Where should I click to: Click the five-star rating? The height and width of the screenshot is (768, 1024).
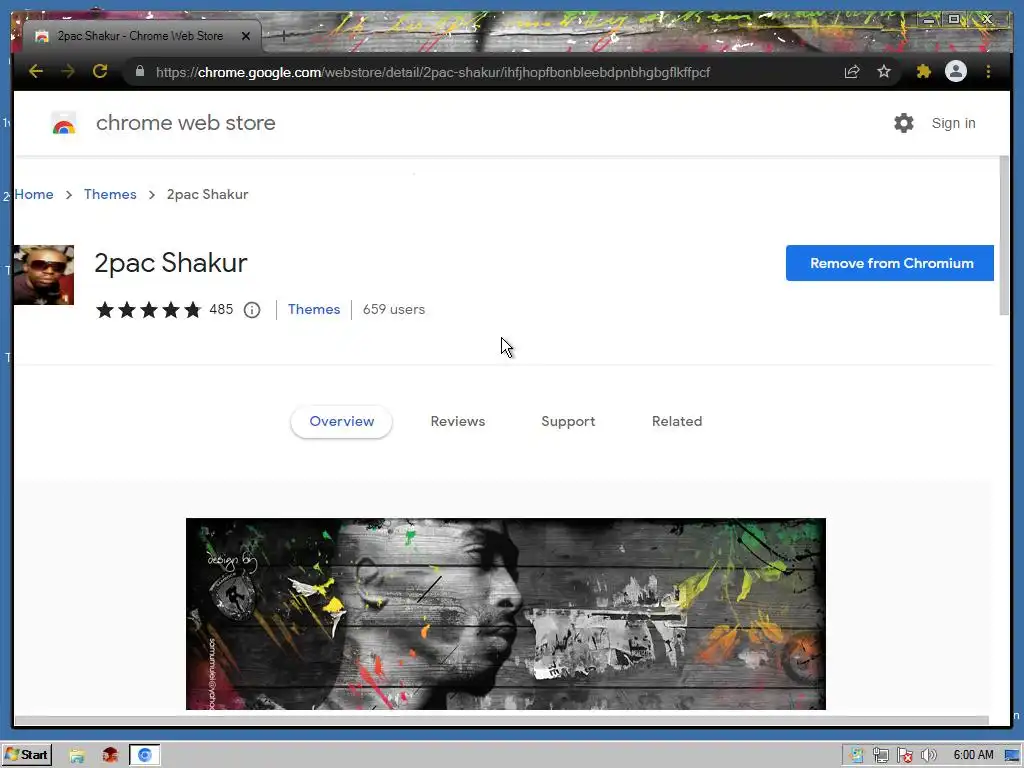point(148,310)
